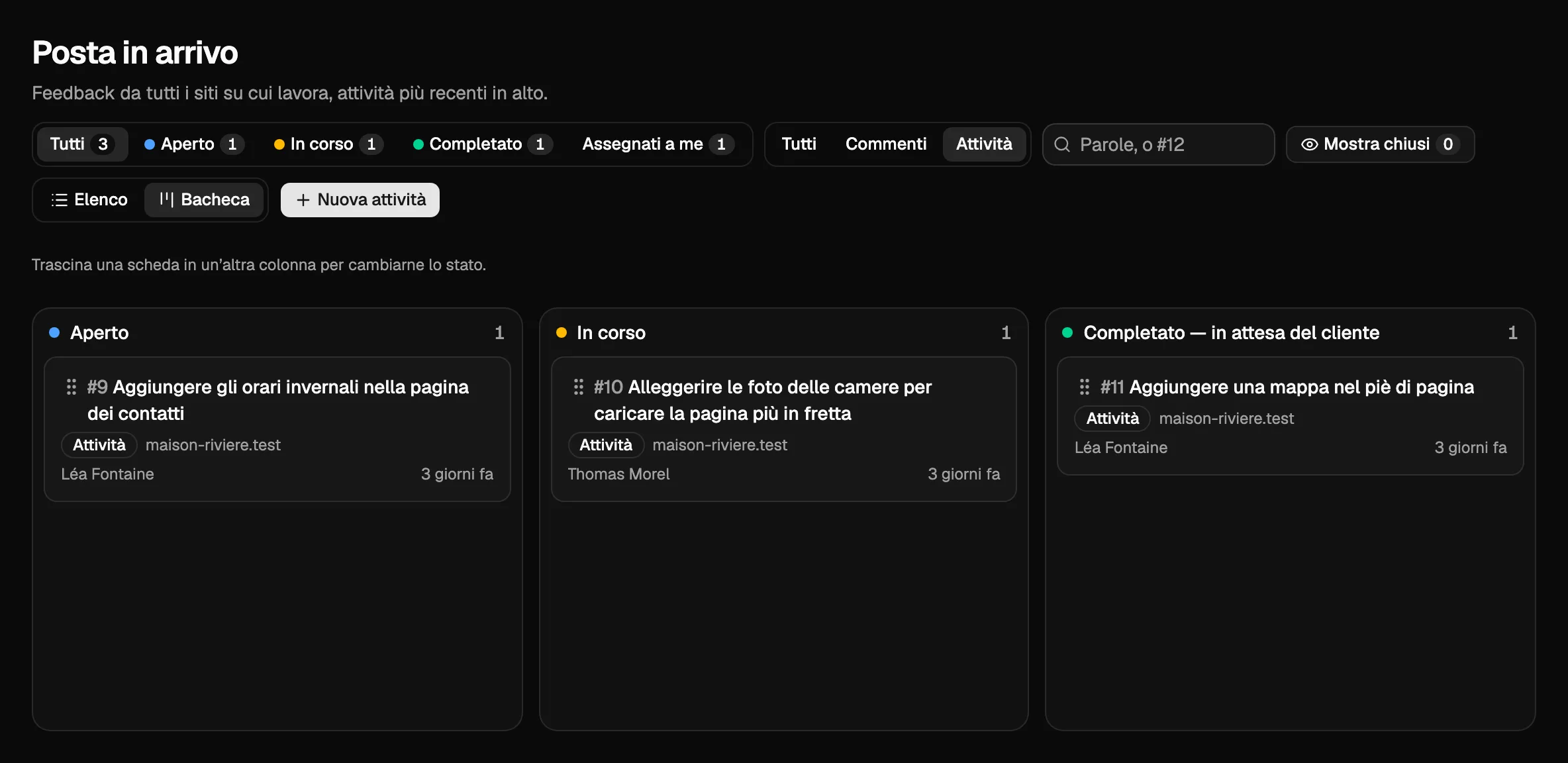Click the magnifier icon in the search box
1568x763 pixels.
[1062, 144]
